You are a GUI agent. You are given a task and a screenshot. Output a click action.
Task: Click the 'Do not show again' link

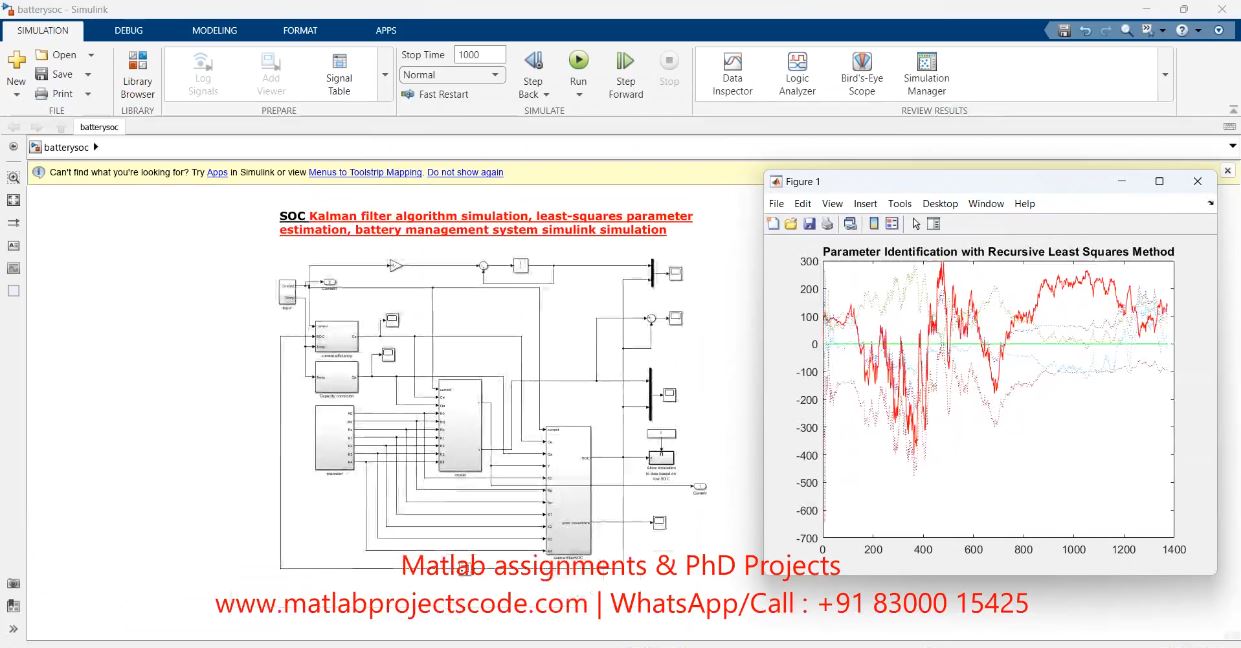[x=465, y=172]
